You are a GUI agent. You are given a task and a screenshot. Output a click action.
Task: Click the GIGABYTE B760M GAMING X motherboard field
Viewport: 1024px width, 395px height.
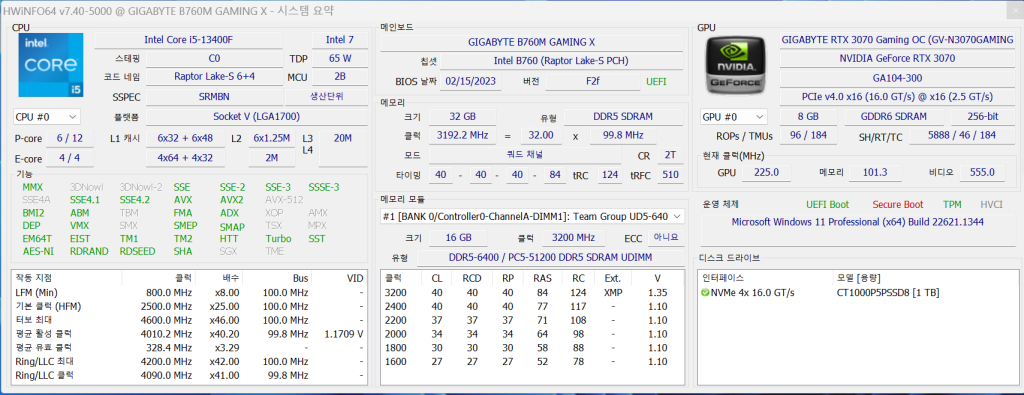(x=532, y=42)
